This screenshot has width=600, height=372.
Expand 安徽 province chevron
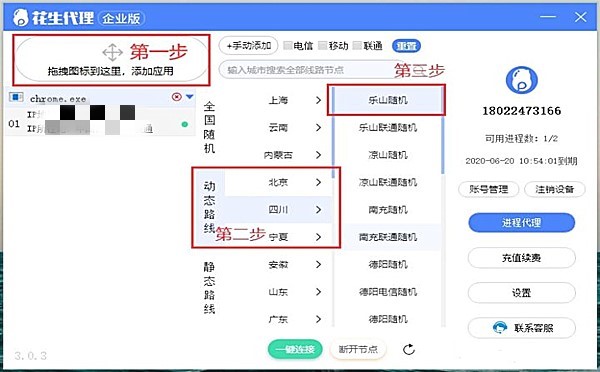(x=318, y=264)
